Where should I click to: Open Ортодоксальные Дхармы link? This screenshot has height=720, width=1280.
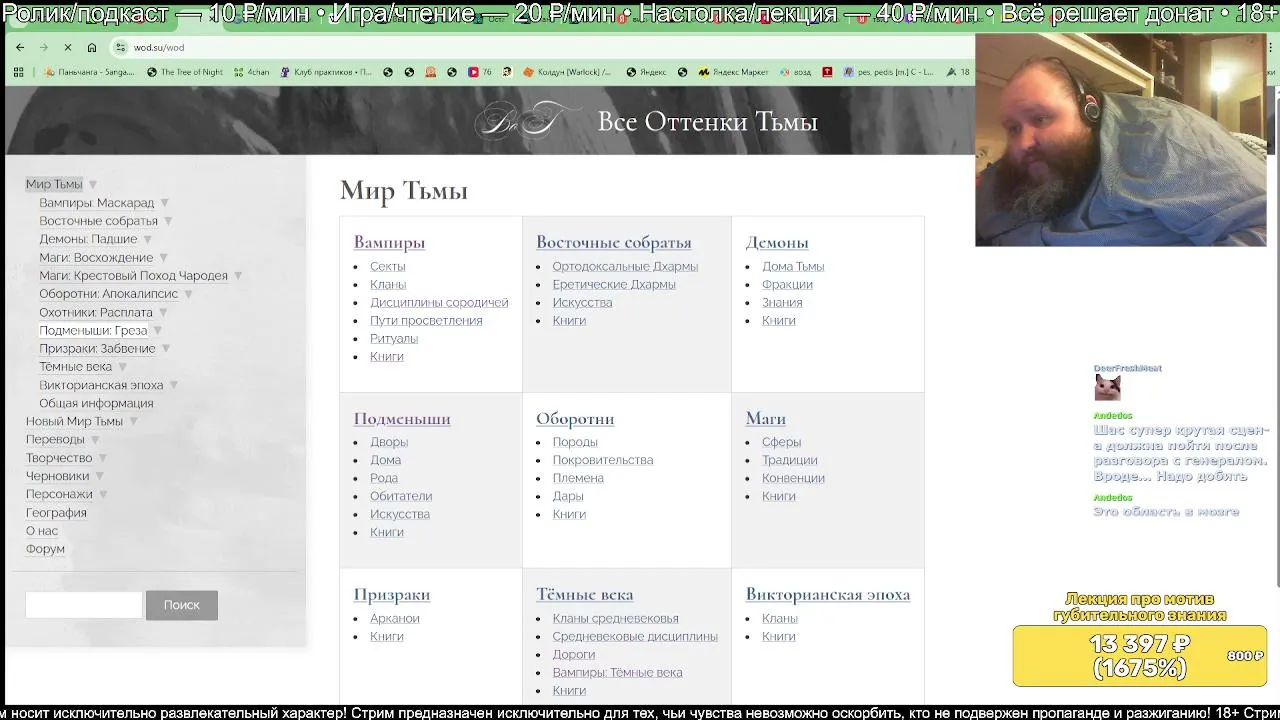click(625, 266)
